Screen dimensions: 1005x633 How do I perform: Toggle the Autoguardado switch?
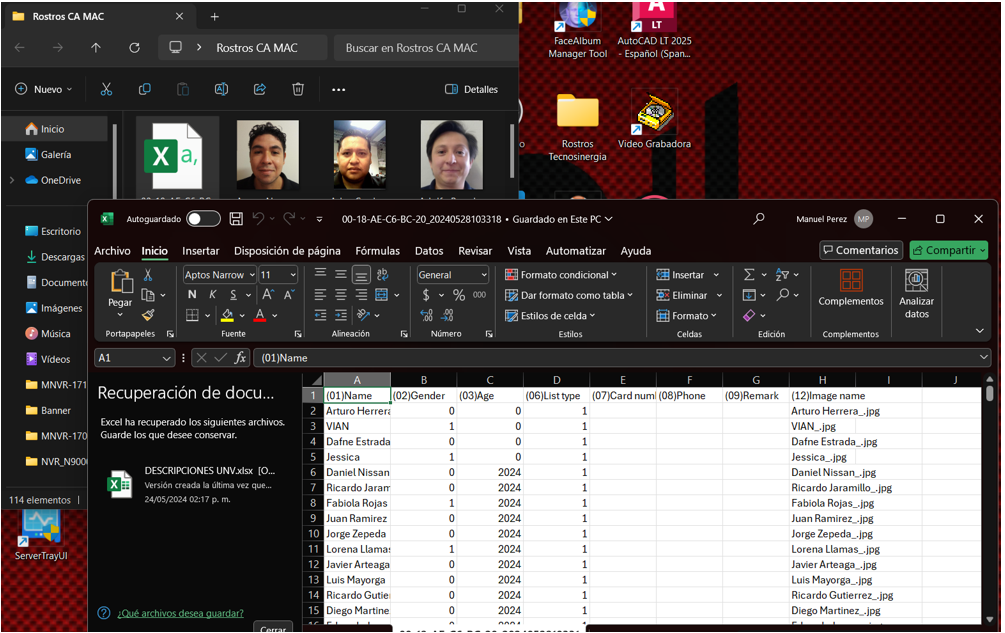[x=203, y=219]
